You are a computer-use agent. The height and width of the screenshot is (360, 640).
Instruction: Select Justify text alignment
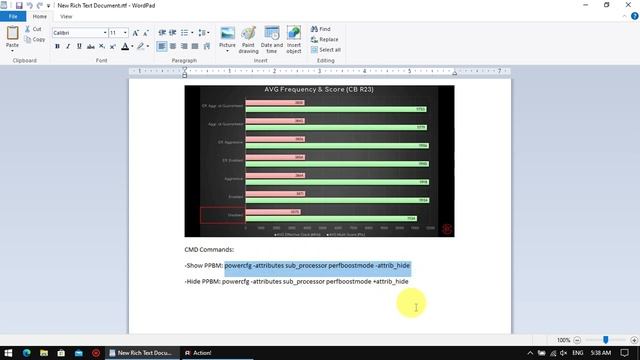[195, 46]
